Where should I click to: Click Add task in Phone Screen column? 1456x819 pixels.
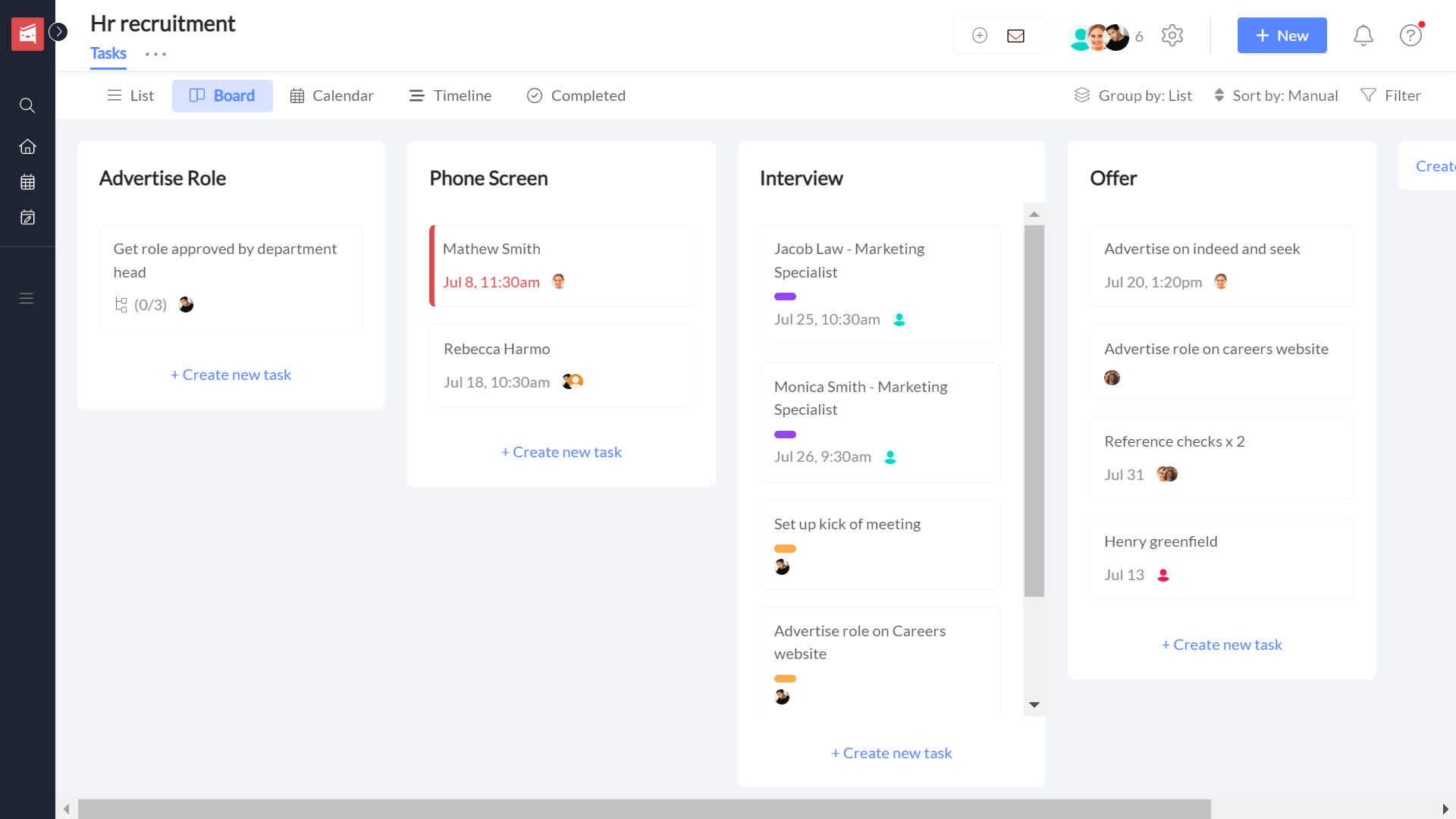click(561, 451)
